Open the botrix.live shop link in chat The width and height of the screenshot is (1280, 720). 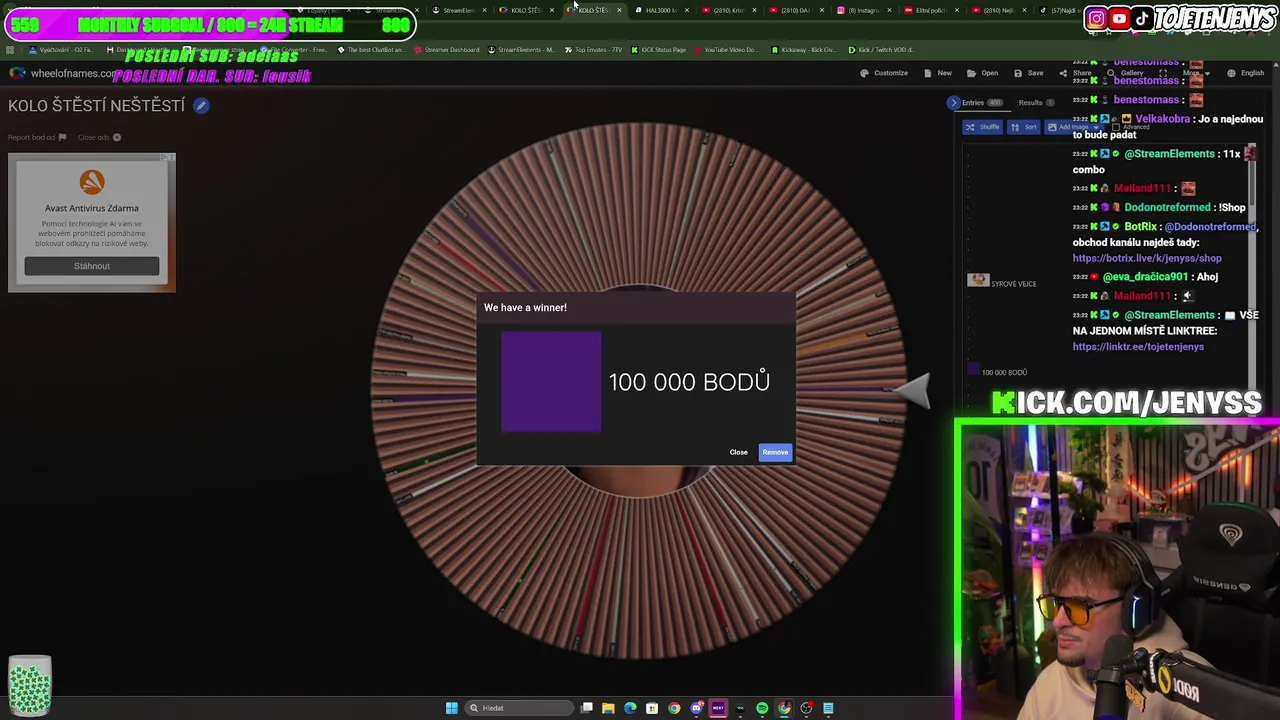click(1147, 258)
